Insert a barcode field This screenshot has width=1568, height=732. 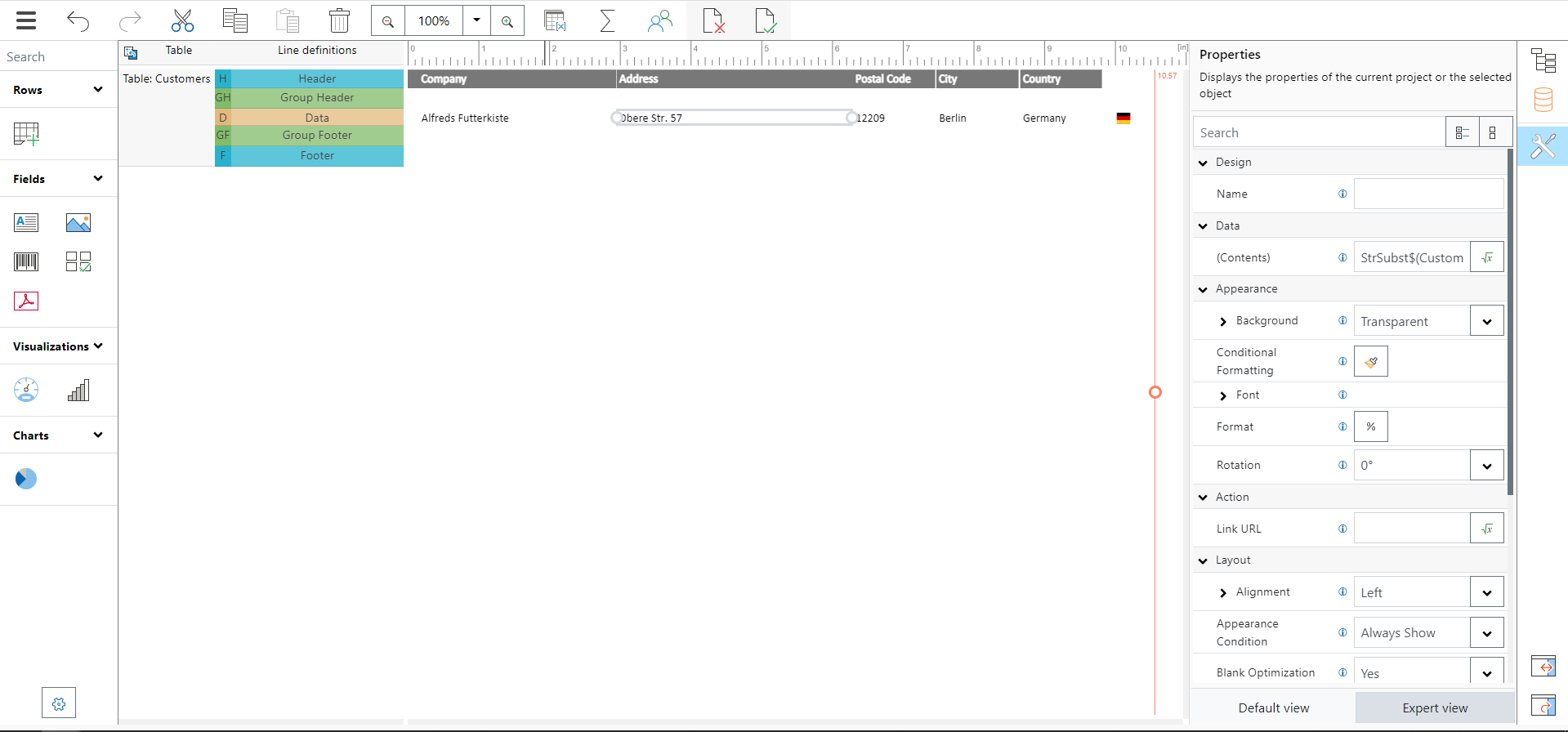click(26, 261)
